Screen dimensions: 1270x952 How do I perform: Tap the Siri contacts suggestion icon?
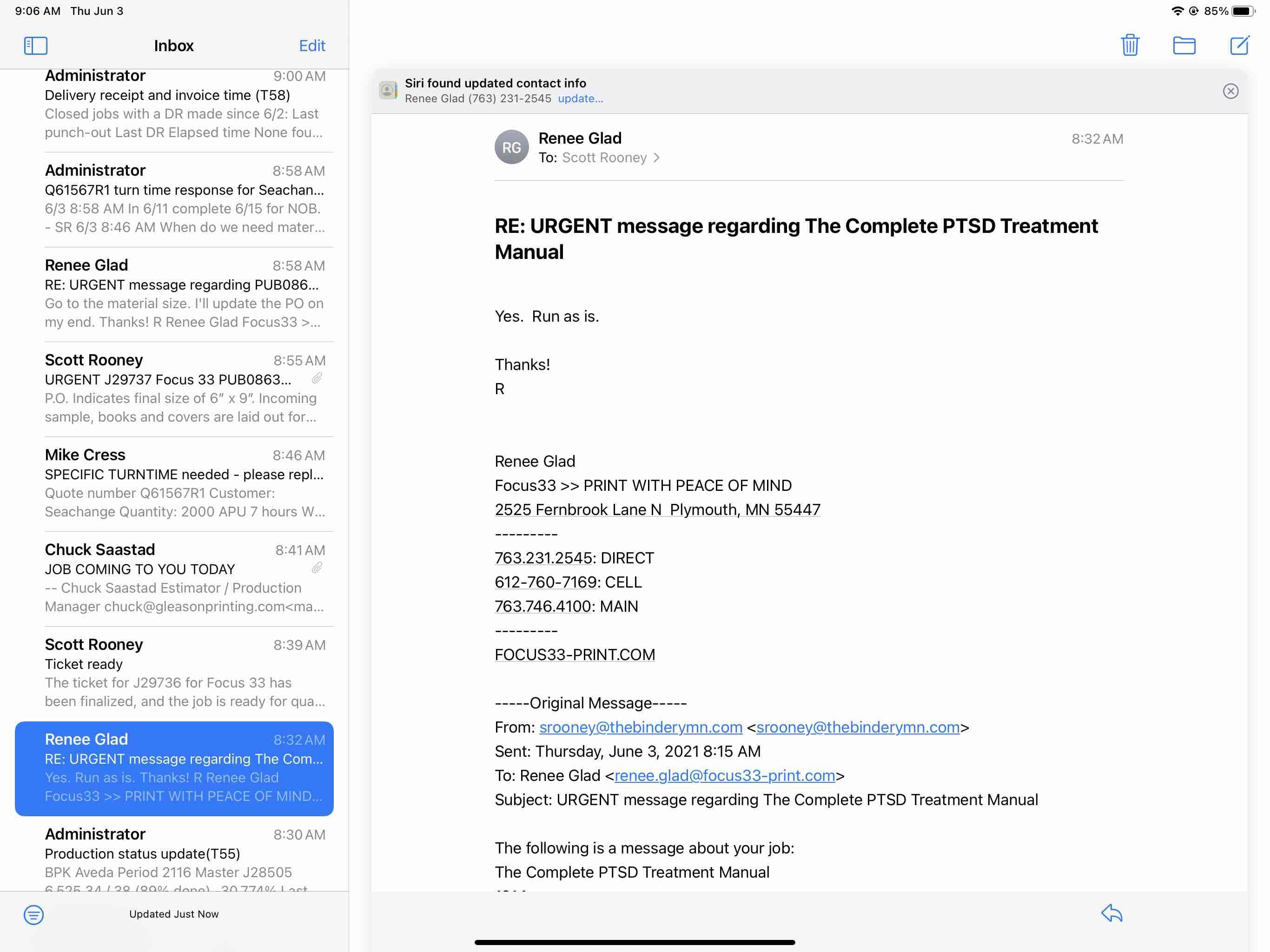point(388,91)
